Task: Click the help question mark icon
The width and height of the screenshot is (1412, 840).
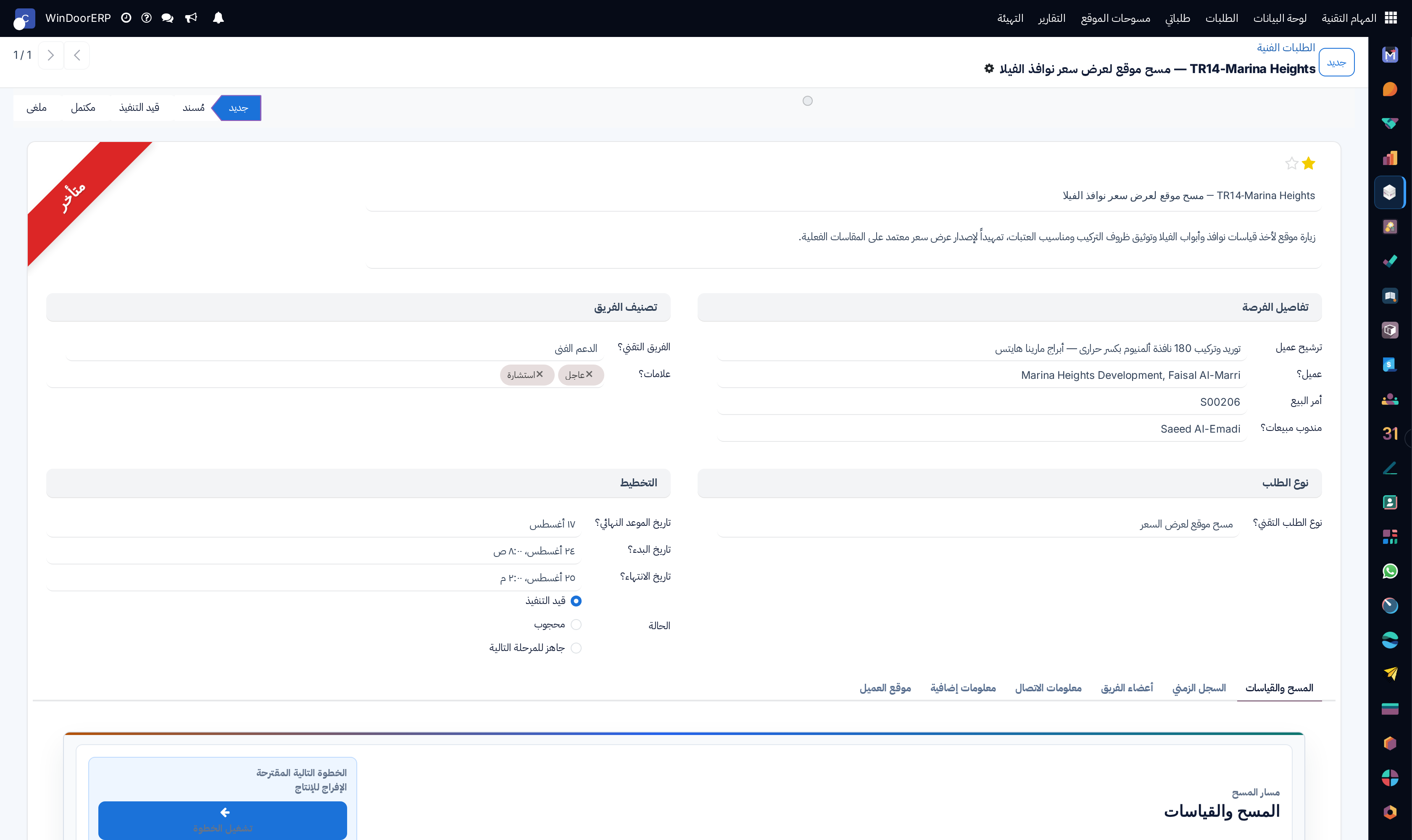Action: coord(146,18)
